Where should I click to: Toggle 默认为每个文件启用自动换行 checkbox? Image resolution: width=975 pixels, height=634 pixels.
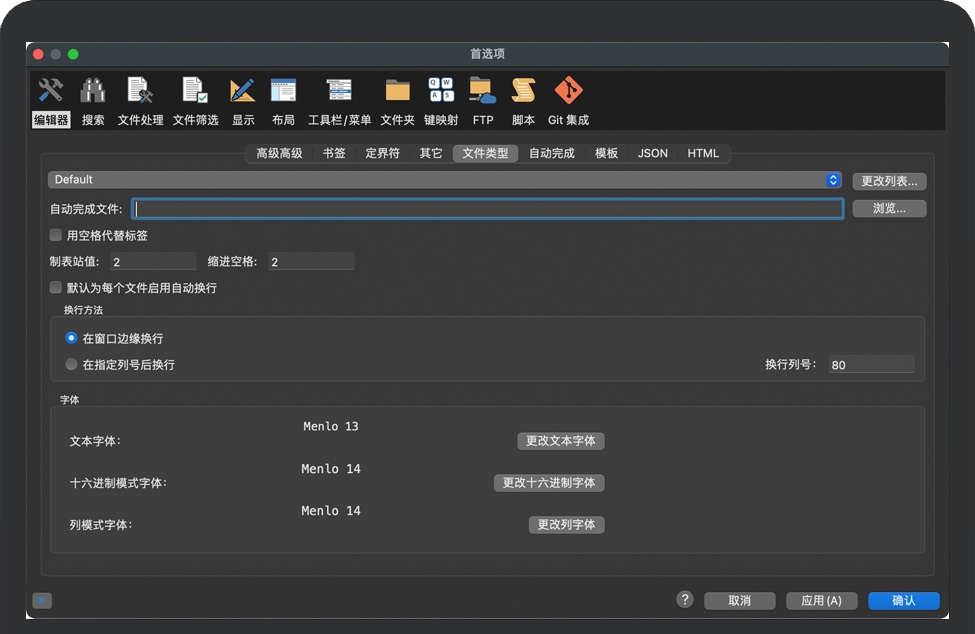coord(57,288)
